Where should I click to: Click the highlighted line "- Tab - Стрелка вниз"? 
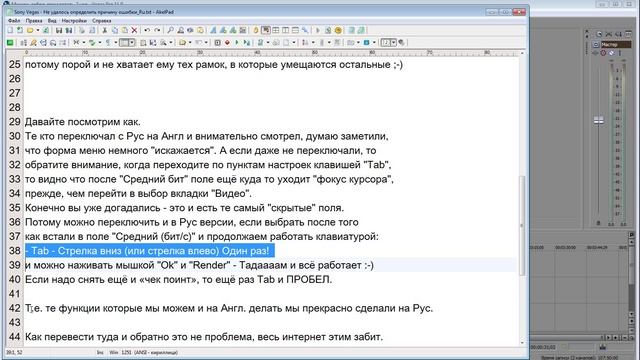(x=149, y=251)
